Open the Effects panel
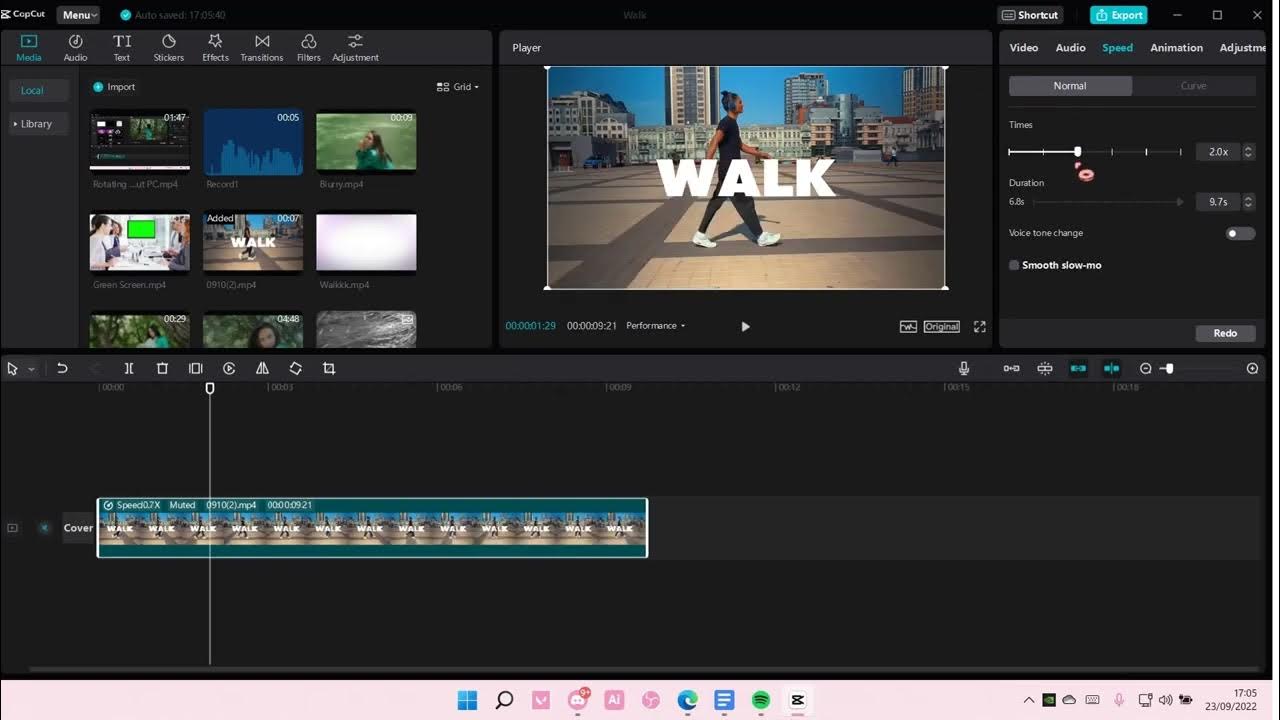This screenshot has height=720, width=1280. (x=215, y=47)
